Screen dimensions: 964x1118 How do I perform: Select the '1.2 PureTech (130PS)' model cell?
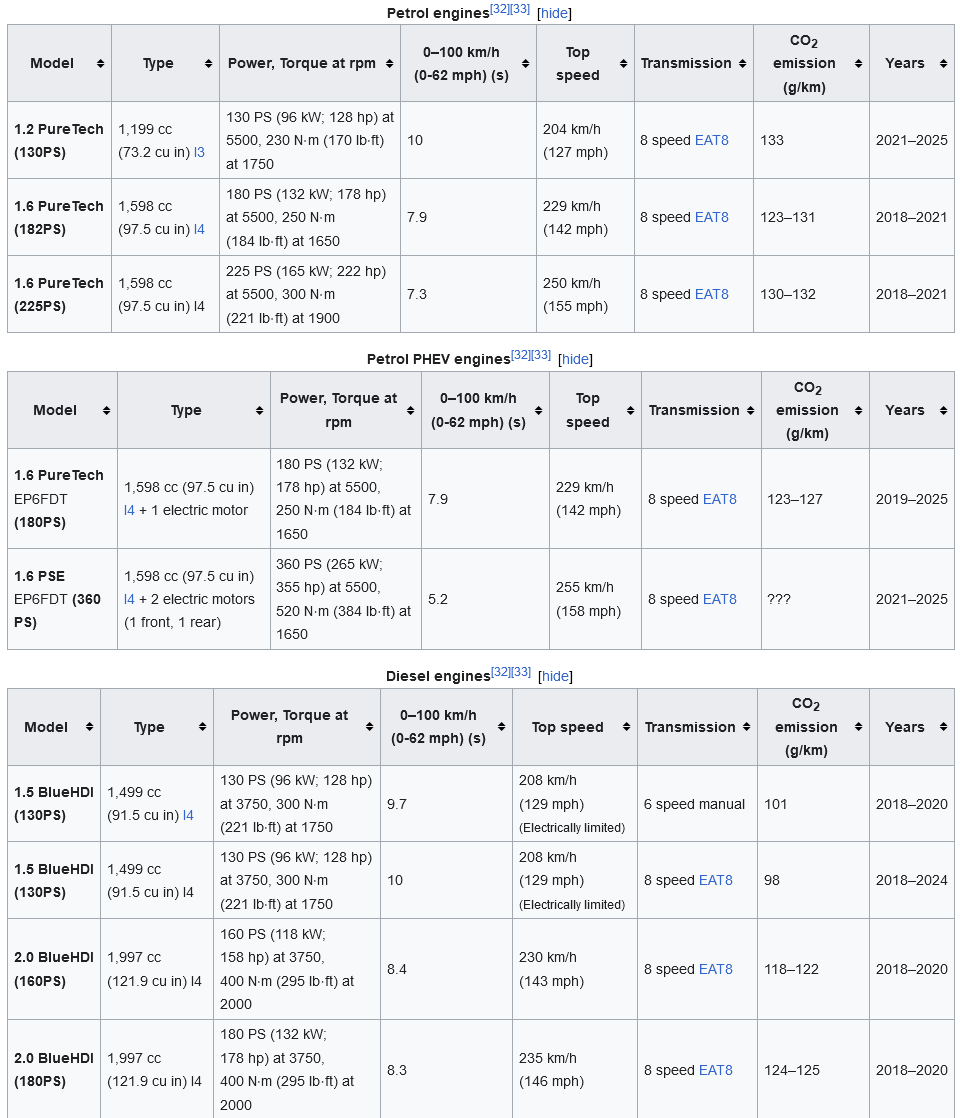[x=60, y=140]
